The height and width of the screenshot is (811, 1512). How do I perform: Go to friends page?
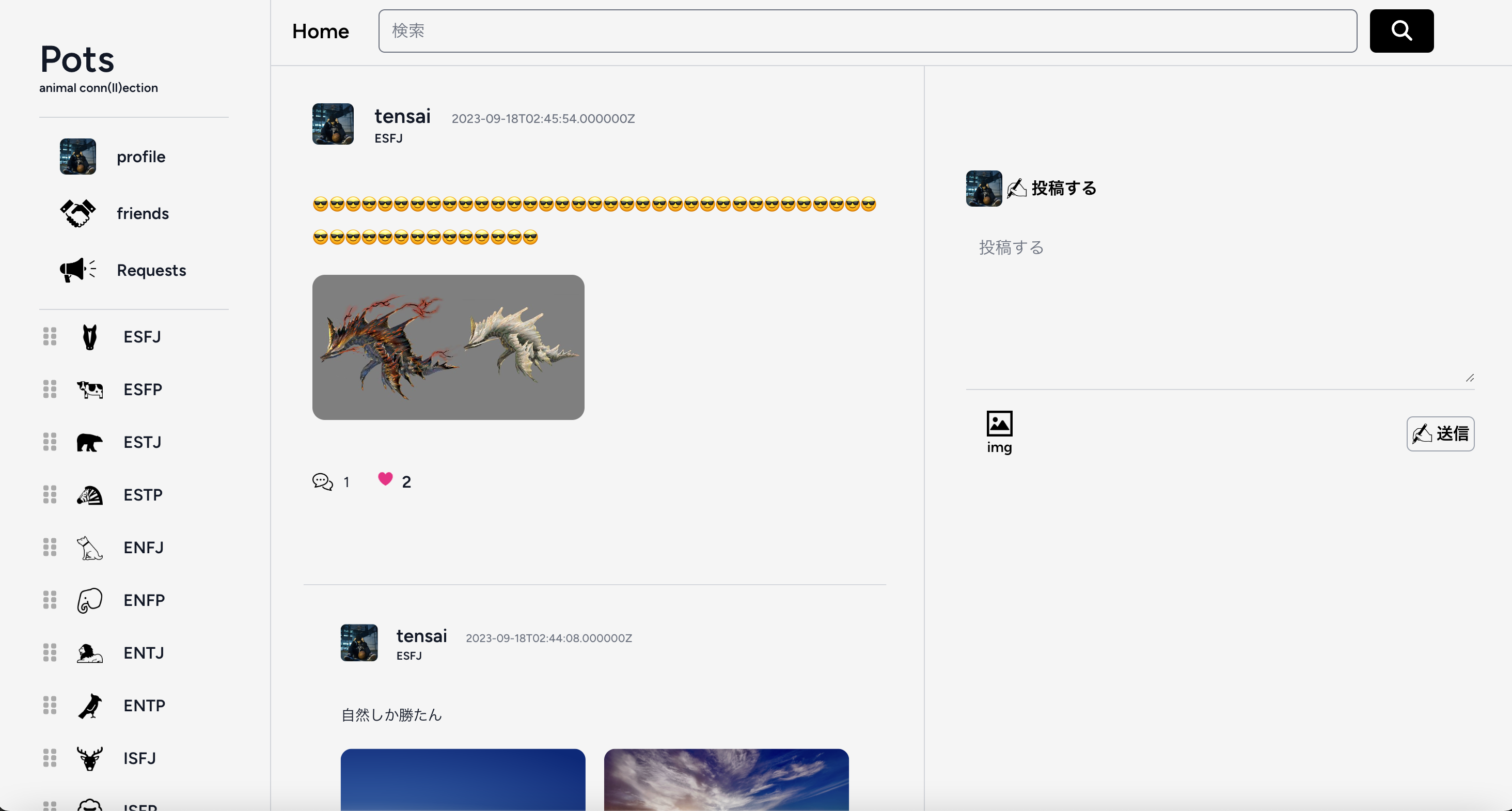(x=143, y=213)
